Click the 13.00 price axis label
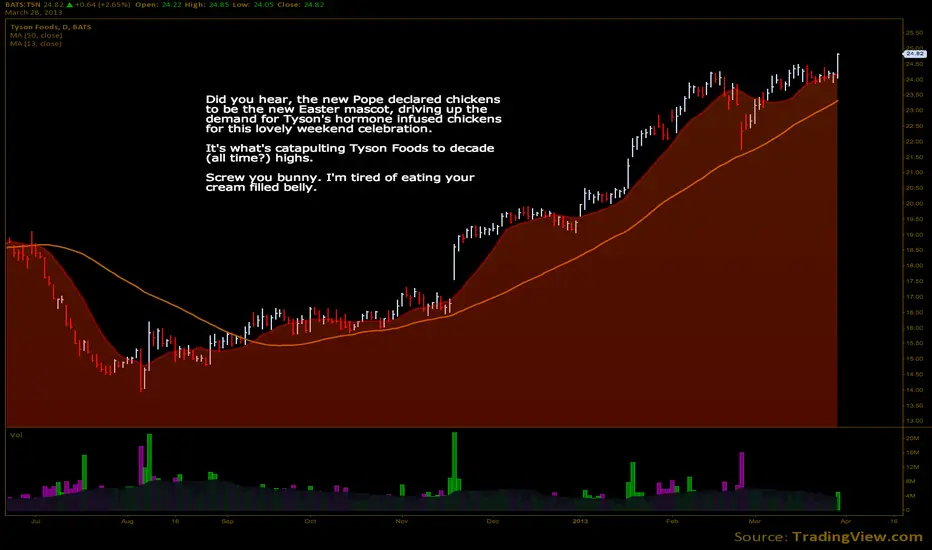The width and height of the screenshot is (932, 550). (x=914, y=420)
